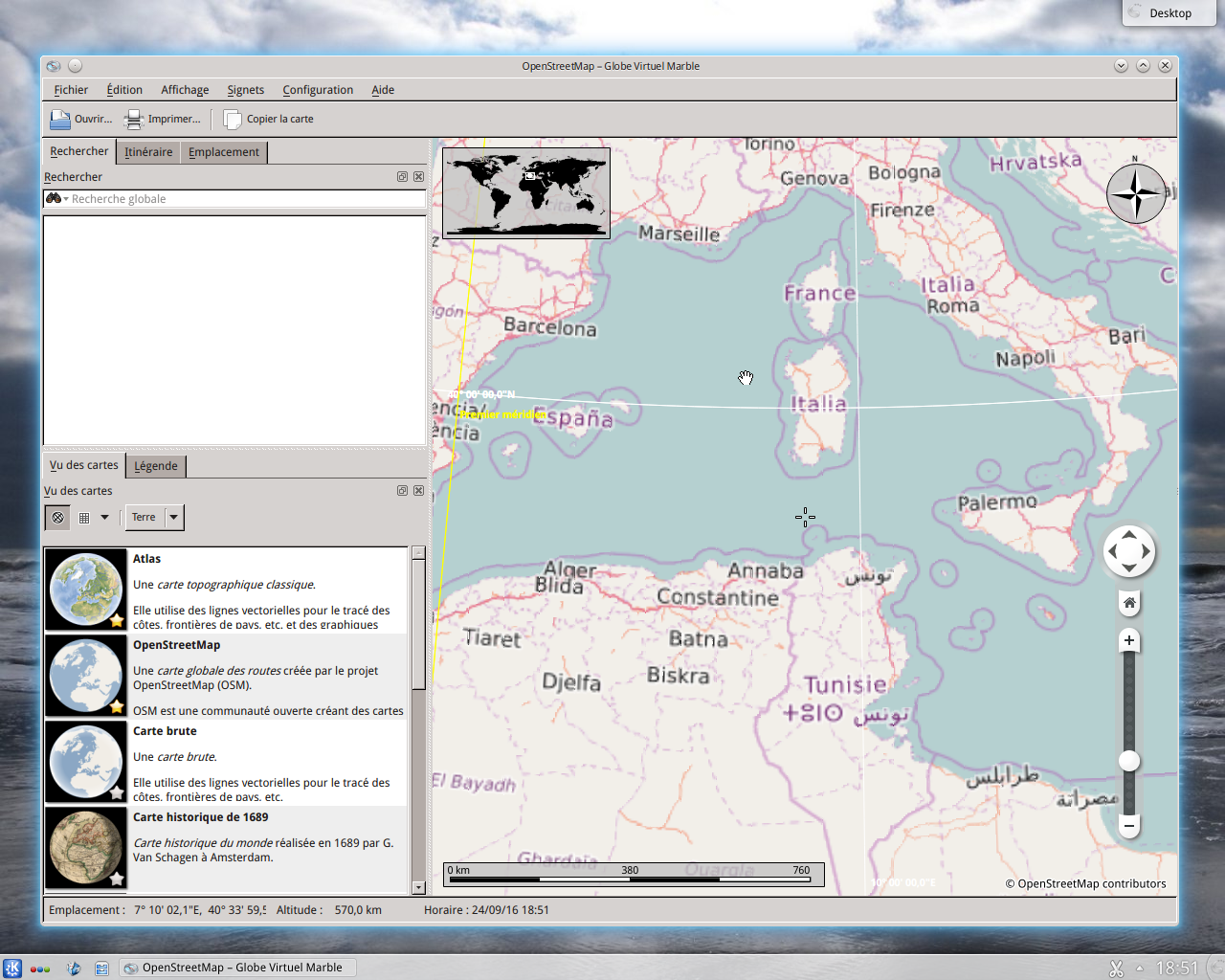The image size is (1225, 980).
Task: Click the Altitude value in status bar
Action: (x=358, y=910)
